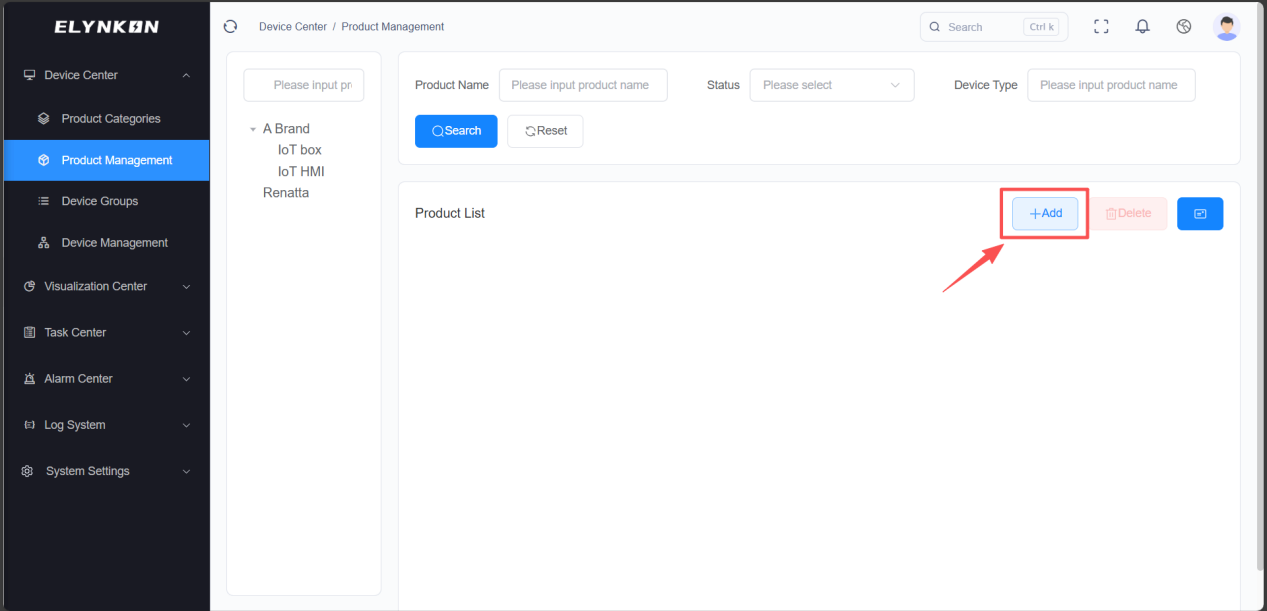Click the Product List heading

point(450,213)
